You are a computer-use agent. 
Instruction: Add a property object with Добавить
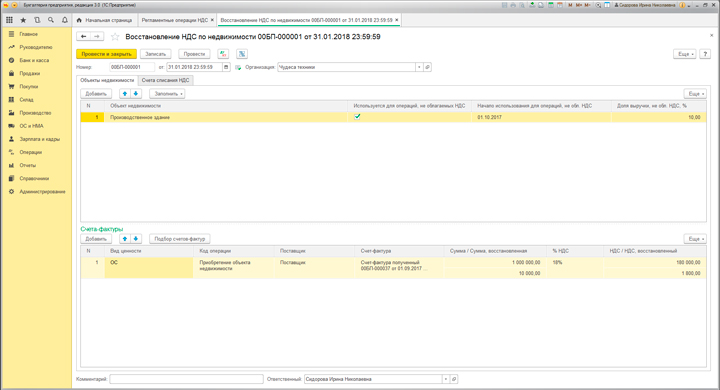[x=96, y=94]
